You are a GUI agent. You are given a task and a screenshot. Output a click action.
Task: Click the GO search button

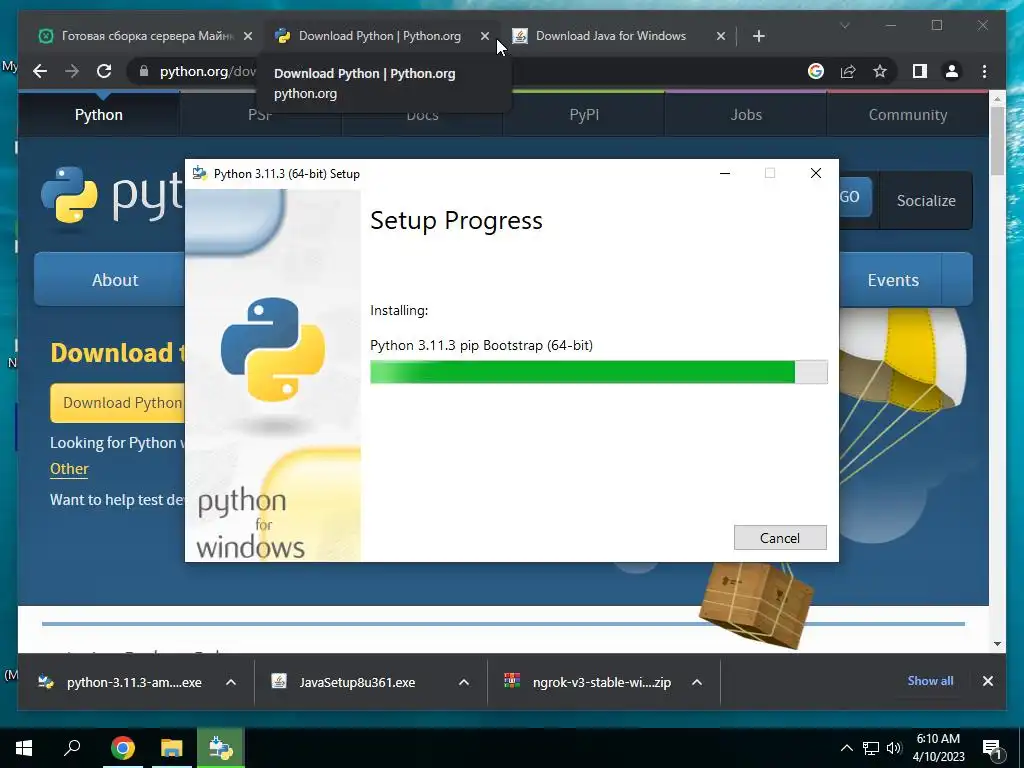854,197
